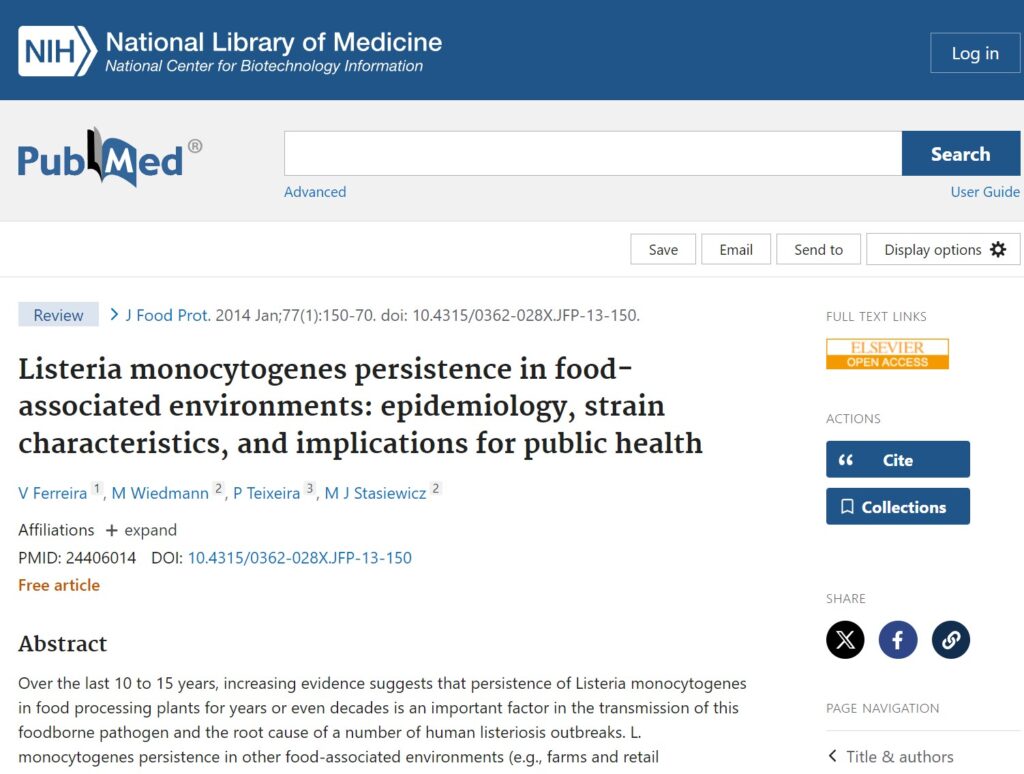The image size is (1024, 774).
Task: Copy permalink using the link icon
Action: [951, 640]
